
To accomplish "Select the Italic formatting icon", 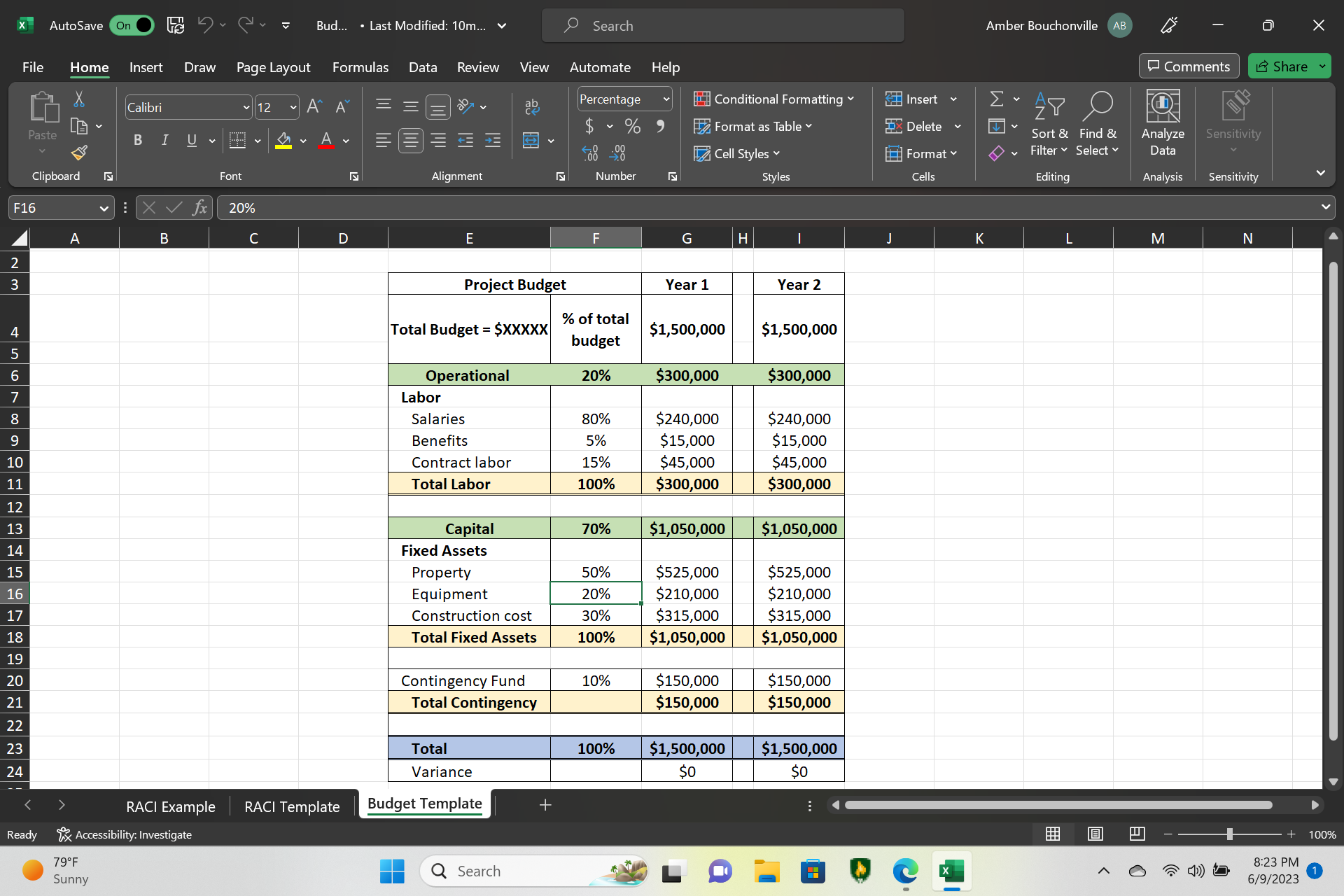I will click(x=164, y=140).
